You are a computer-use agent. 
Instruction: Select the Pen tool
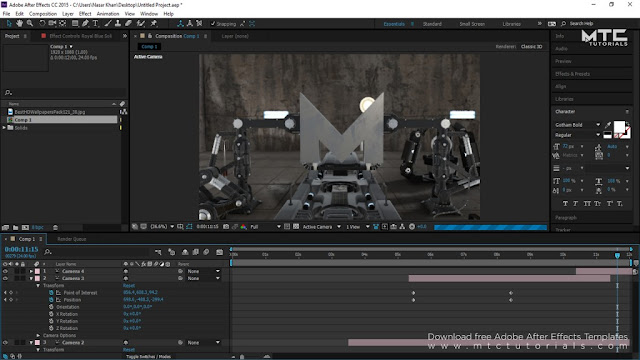click(85, 24)
